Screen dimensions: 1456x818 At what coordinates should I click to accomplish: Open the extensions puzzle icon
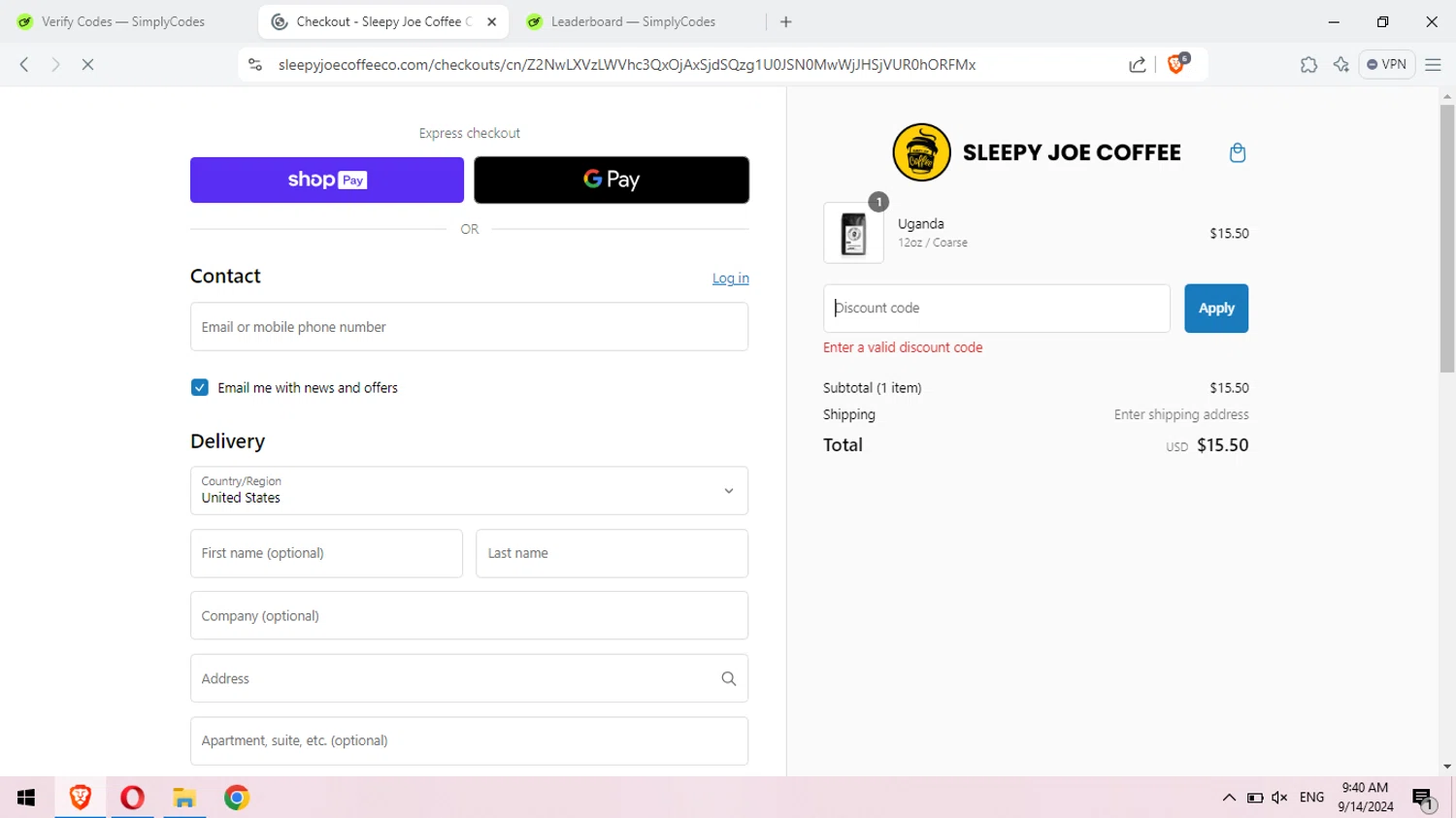[x=1308, y=64]
